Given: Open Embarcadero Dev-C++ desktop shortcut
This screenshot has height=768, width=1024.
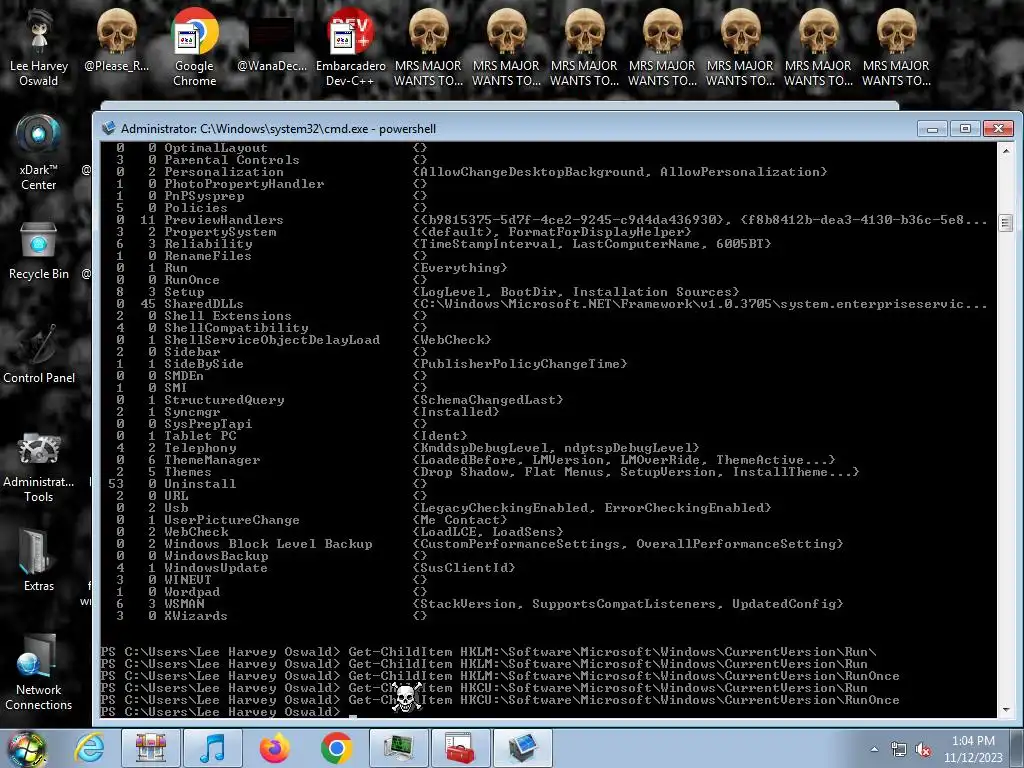Looking at the screenshot, I should point(350,47).
